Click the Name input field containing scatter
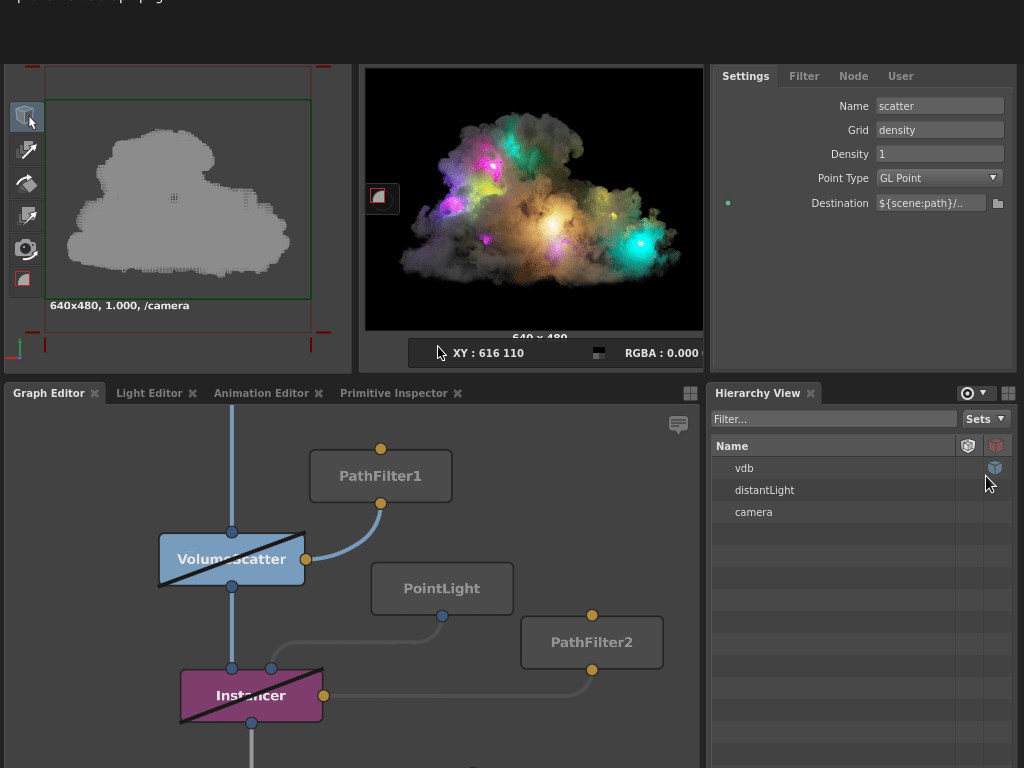Viewport: 1024px width, 768px height. coord(940,106)
